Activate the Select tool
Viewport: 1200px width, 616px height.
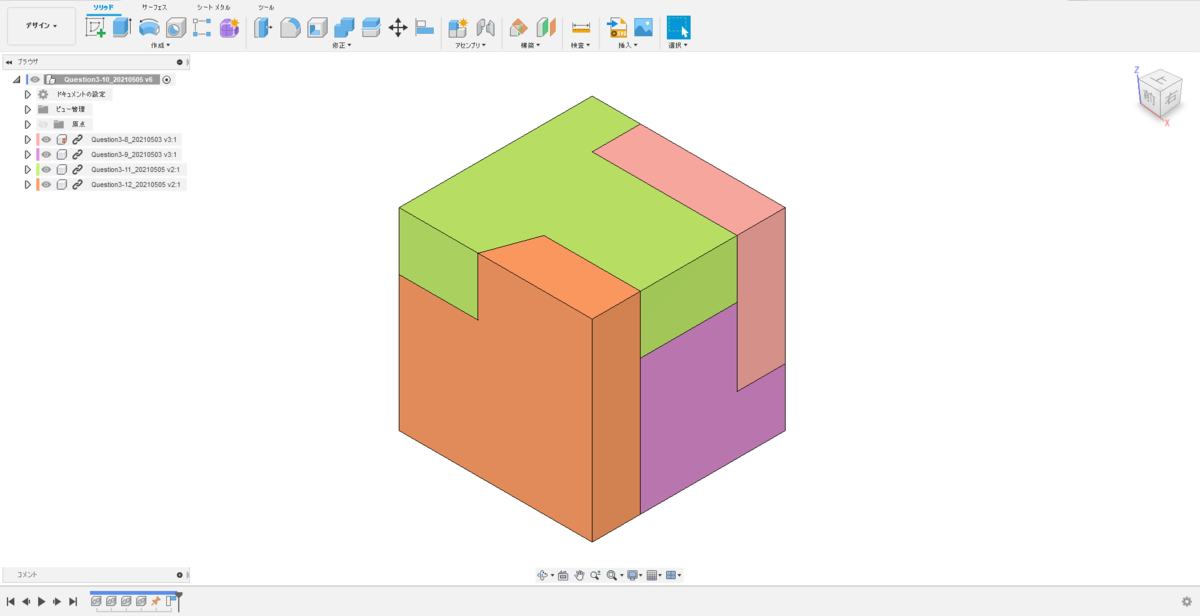point(678,28)
